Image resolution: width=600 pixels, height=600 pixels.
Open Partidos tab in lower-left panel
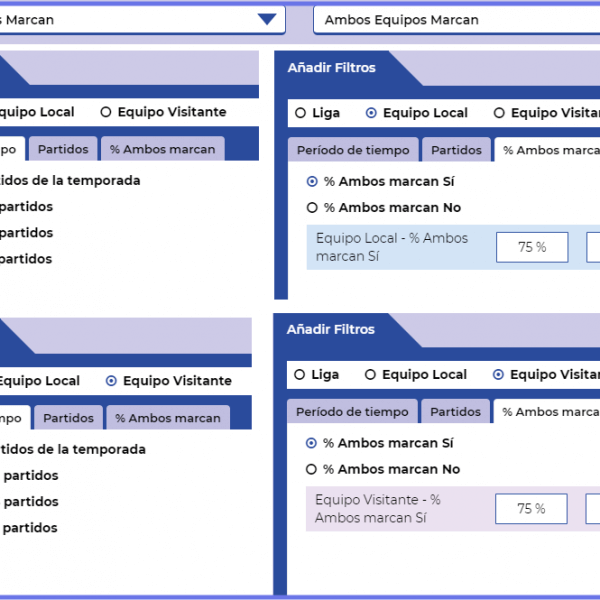[68, 418]
